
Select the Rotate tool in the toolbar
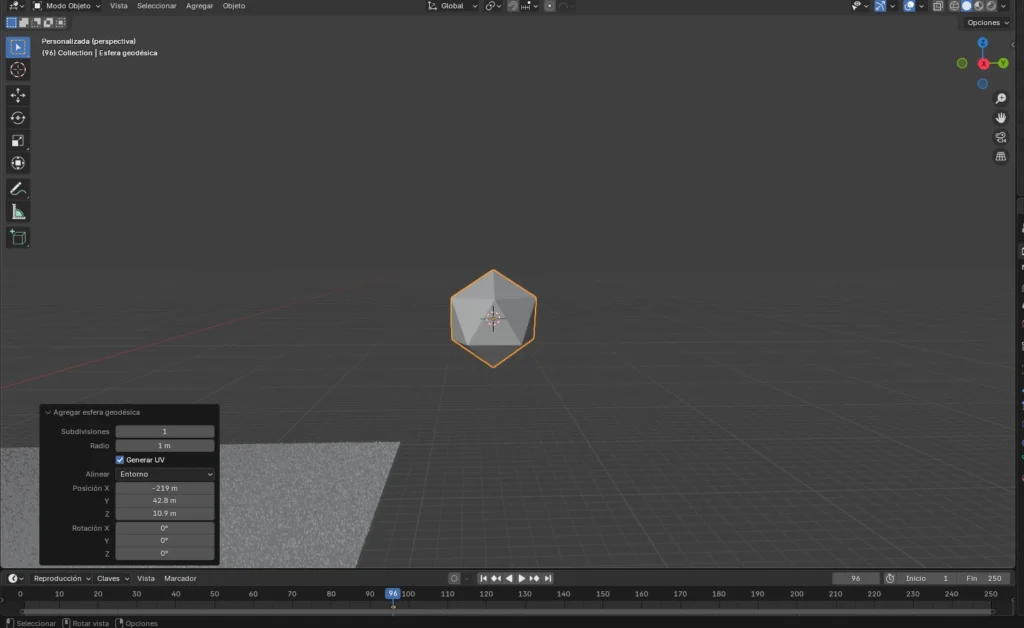18,118
